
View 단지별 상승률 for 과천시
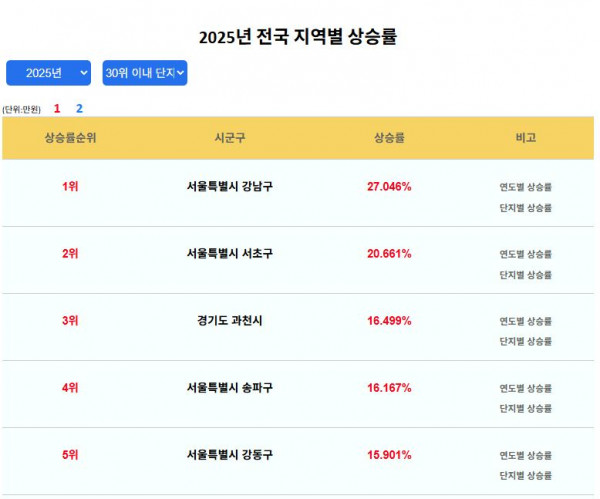(x=525, y=341)
